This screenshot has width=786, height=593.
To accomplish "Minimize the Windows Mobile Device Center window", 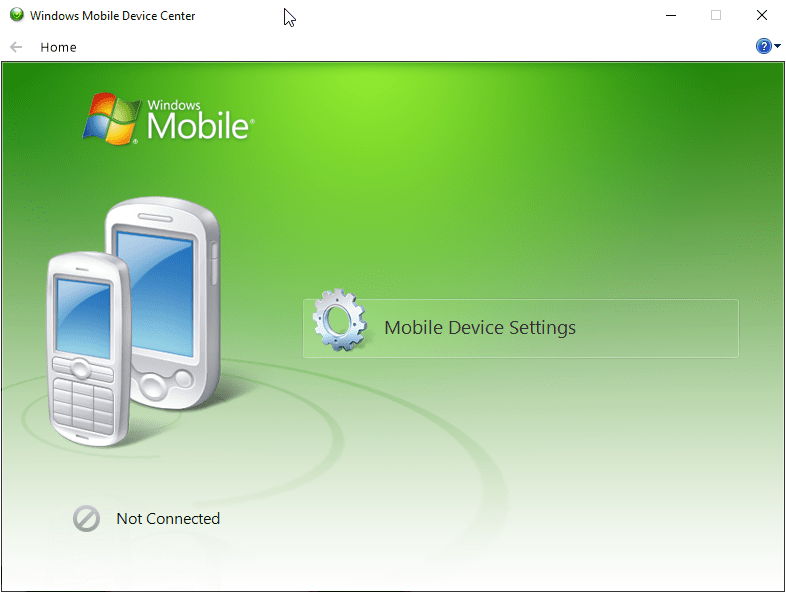I will [x=671, y=16].
